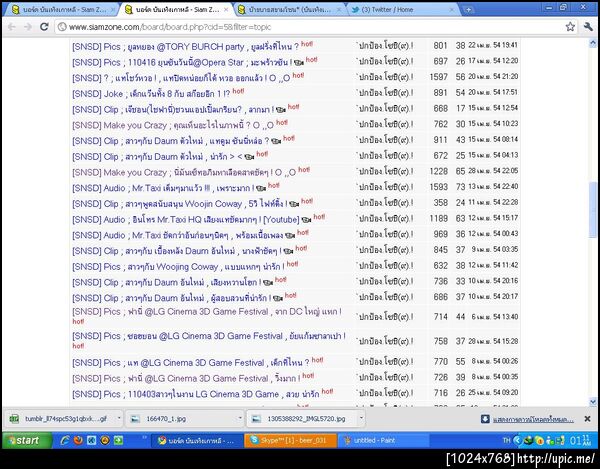The width and height of the screenshot is (600, 469).
Task: Click the camera icon beside Woojin Coway clip topic
Action: pos(294,204)
